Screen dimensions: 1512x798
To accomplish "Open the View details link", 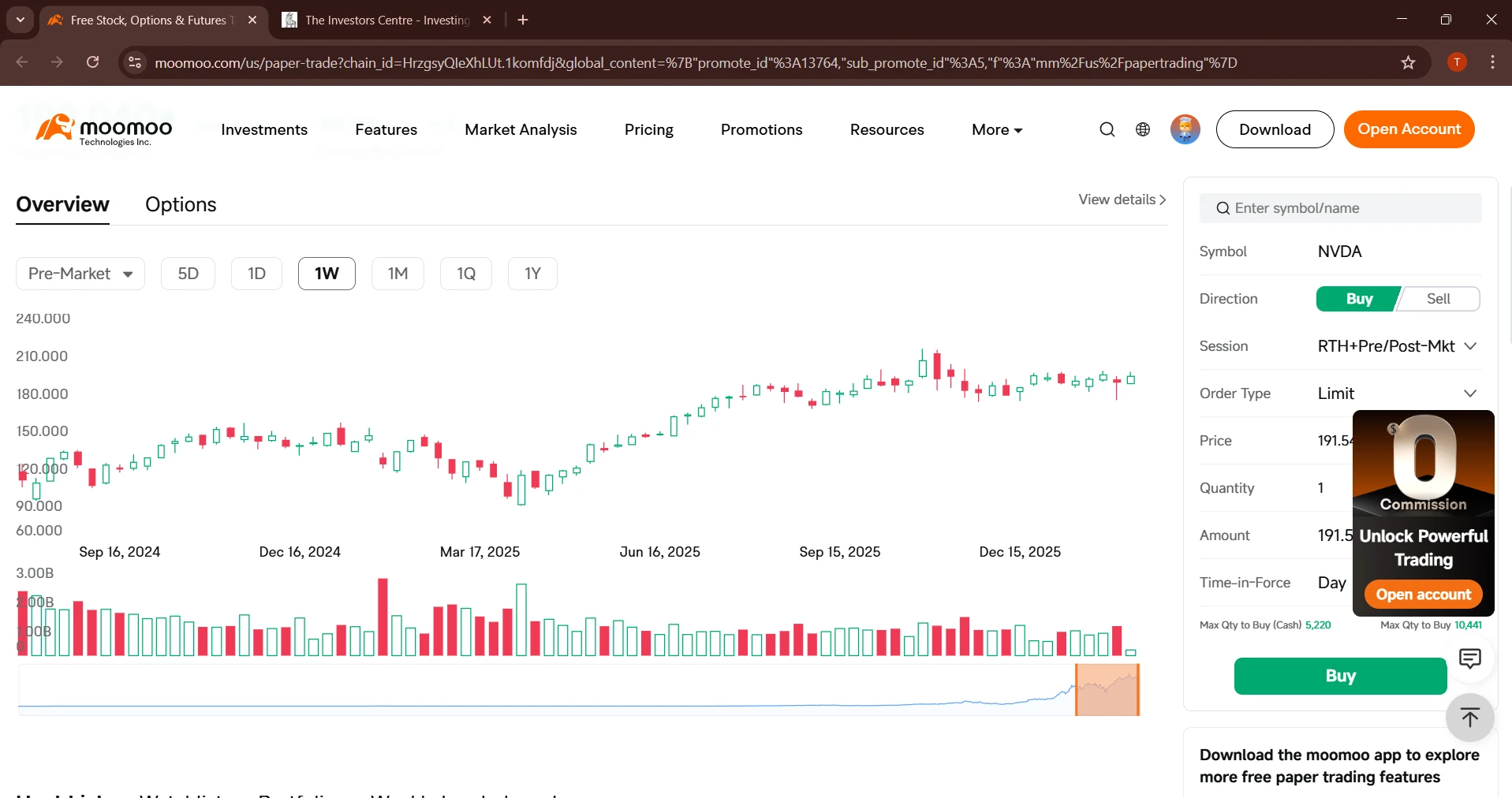I will pyautogui.click(x=1122, y=199).
